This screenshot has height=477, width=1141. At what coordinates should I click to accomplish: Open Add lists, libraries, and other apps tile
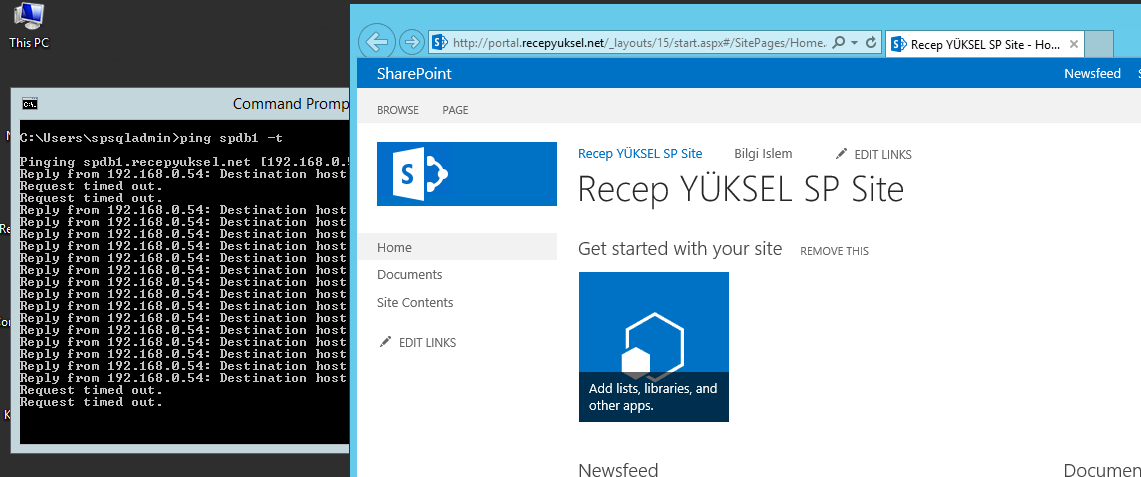(653, 347)
